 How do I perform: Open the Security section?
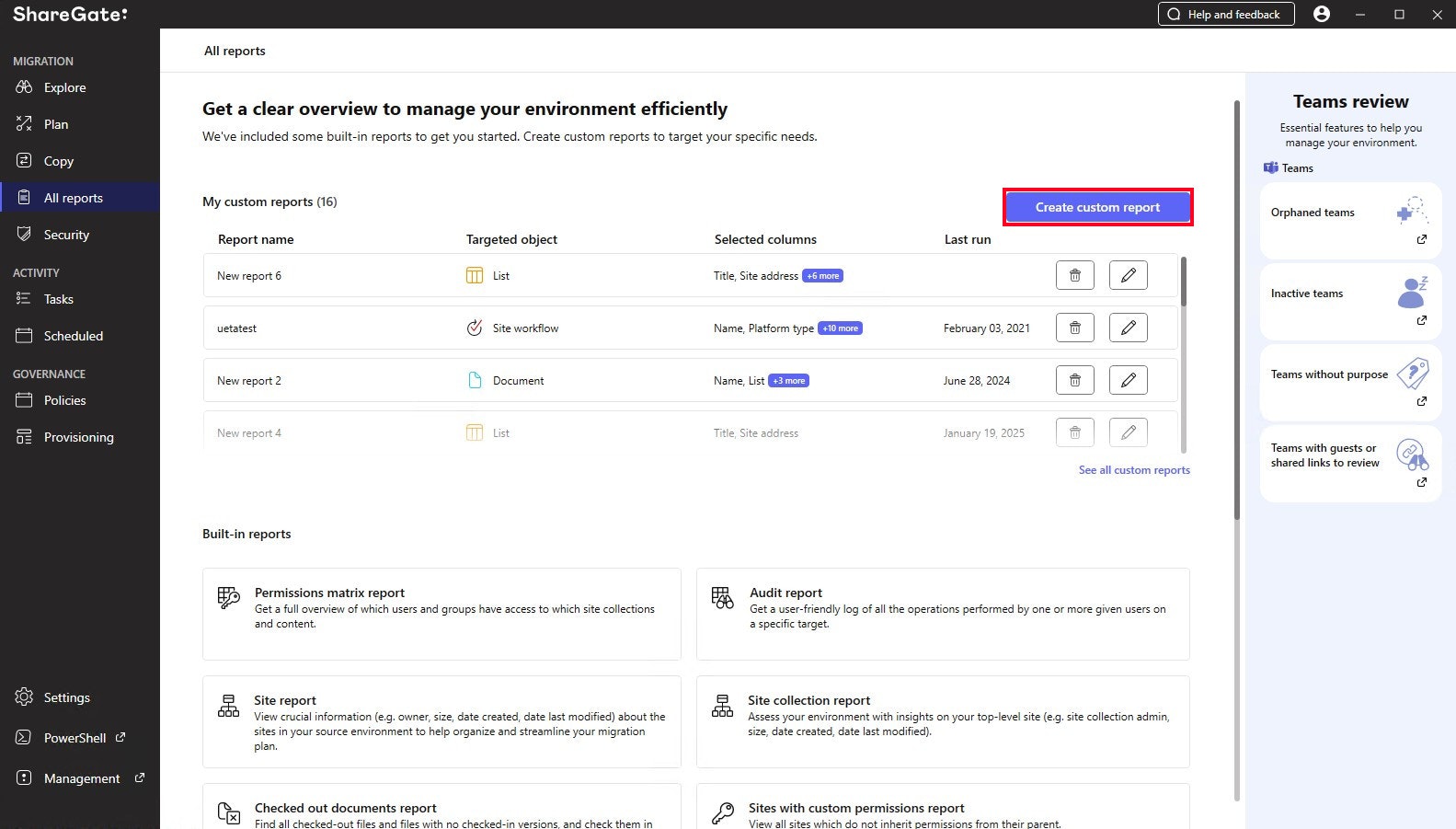point(66,235)
